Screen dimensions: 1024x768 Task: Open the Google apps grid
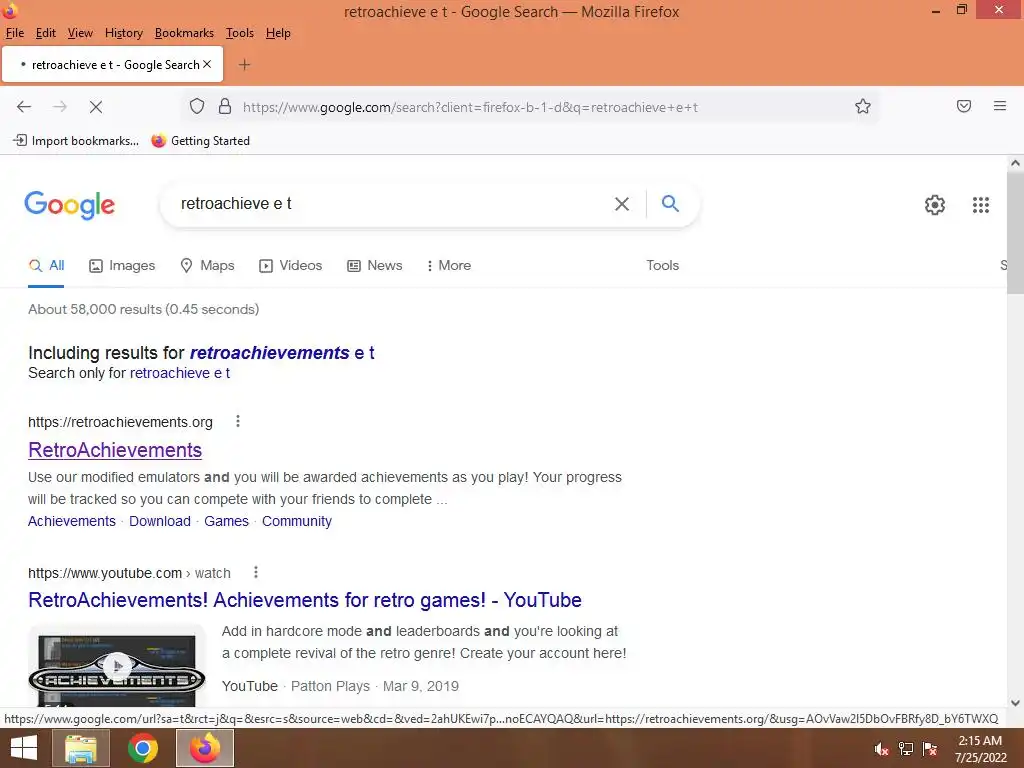pyautogui.click(x=980, y=205)
